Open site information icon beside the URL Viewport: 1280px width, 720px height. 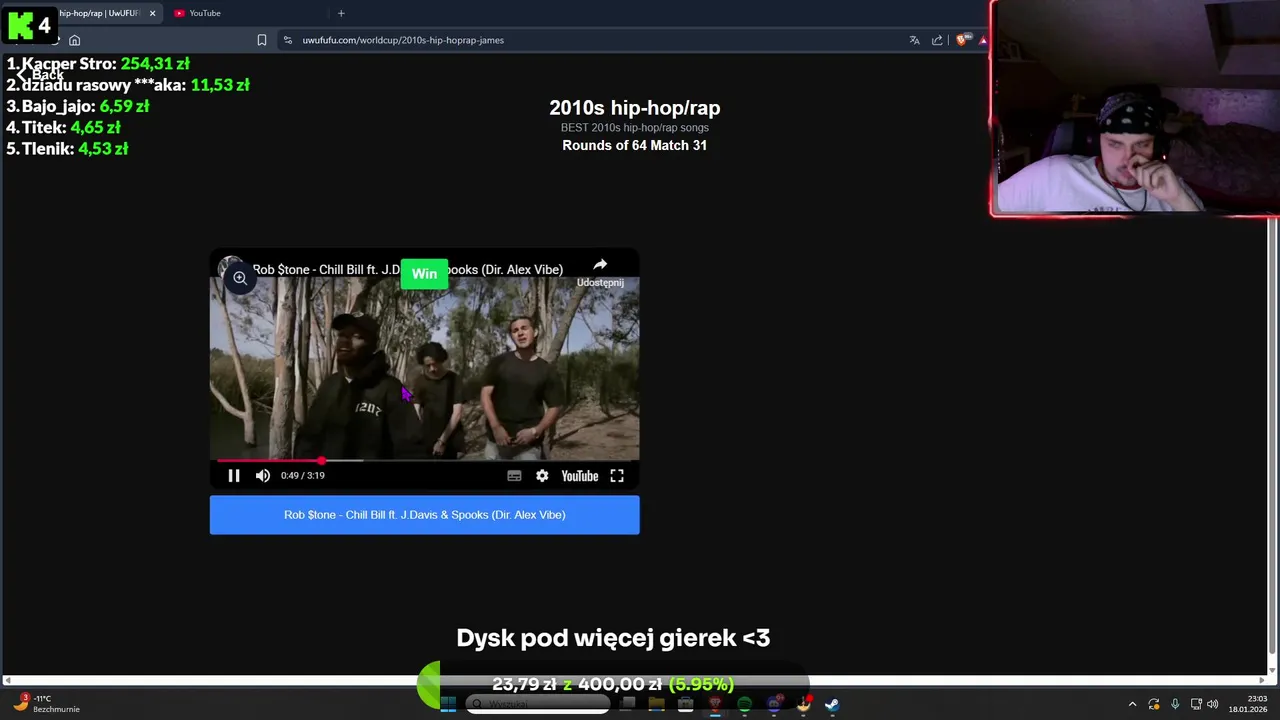click(288, 40)
